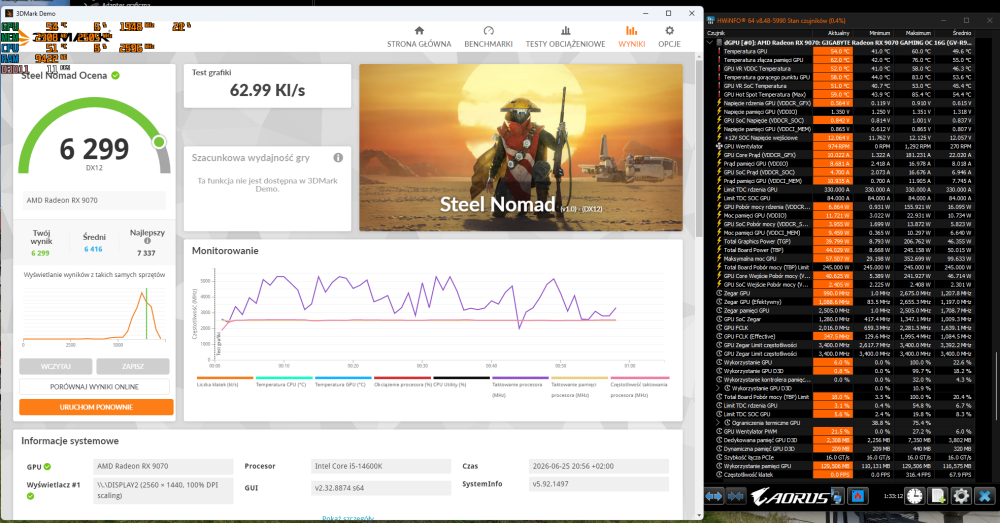Click the flame chip icon in HWiNFO toolbar

click(x=858, y=496)
